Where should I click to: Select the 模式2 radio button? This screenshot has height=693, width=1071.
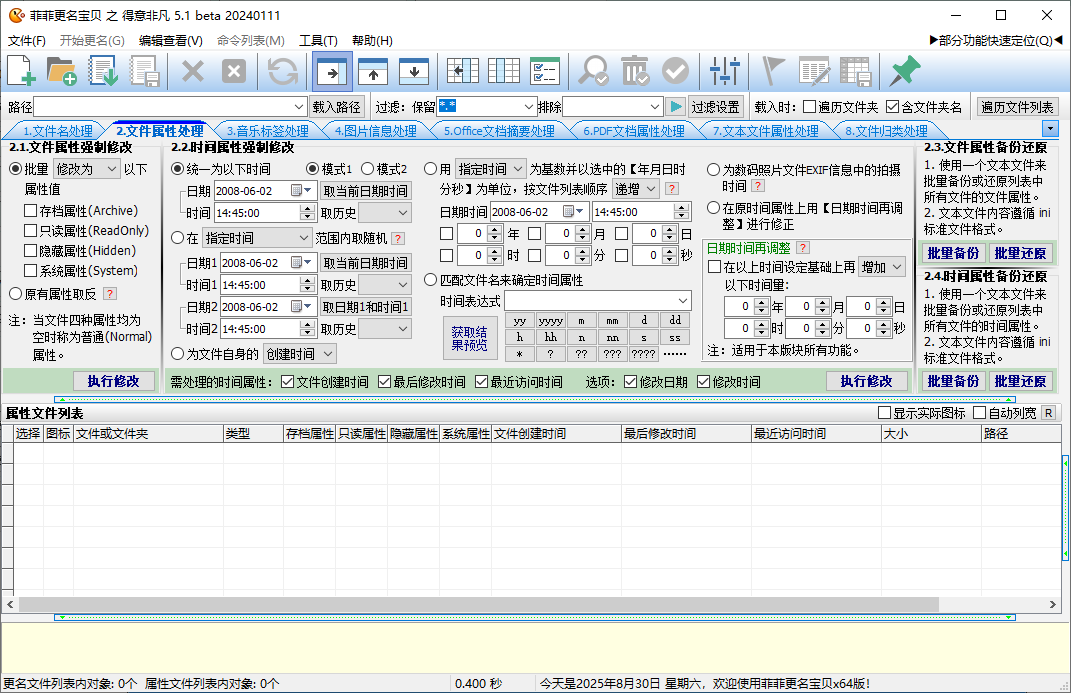tap(367, 169)
